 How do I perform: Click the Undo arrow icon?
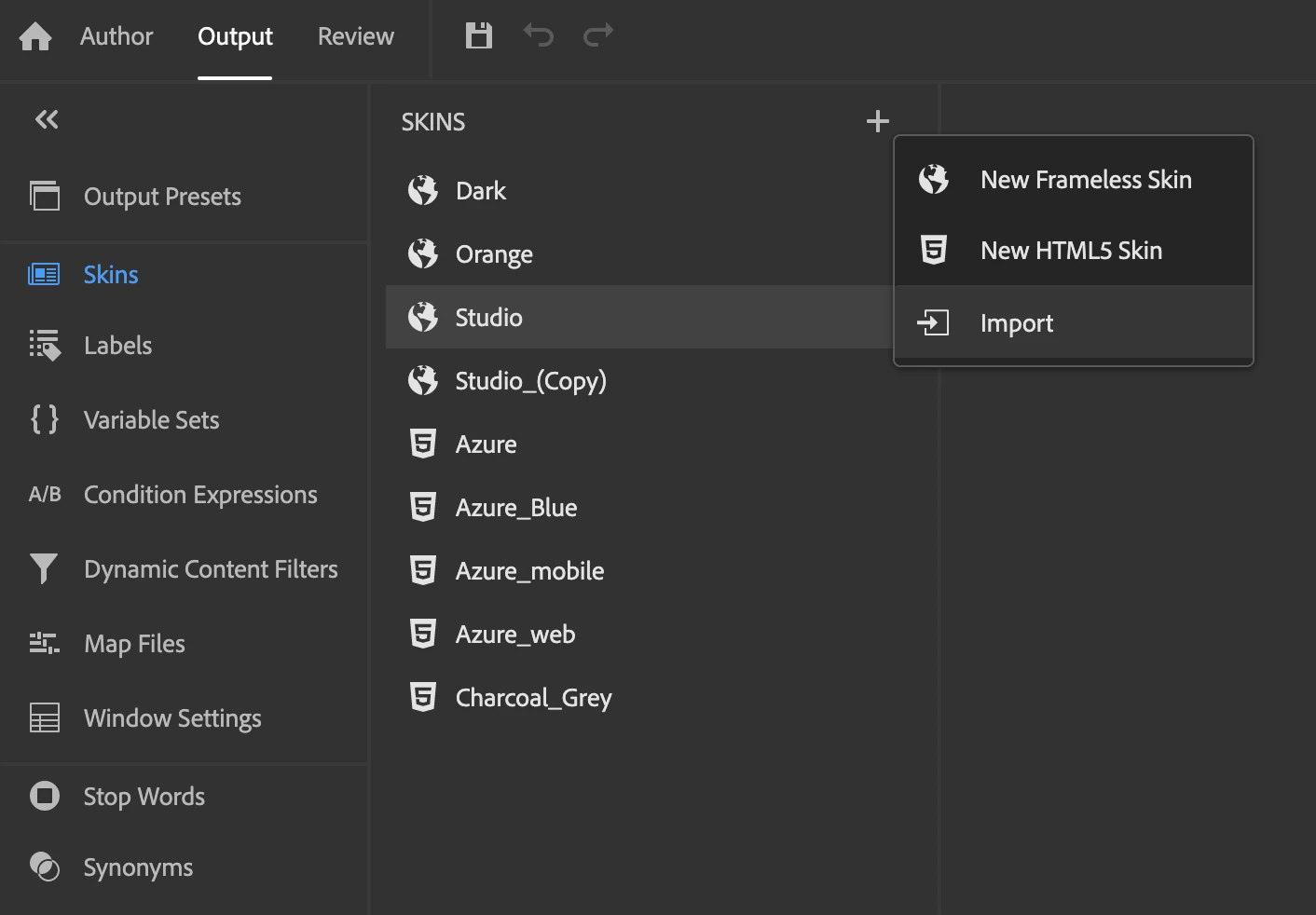tap(539, 35)
